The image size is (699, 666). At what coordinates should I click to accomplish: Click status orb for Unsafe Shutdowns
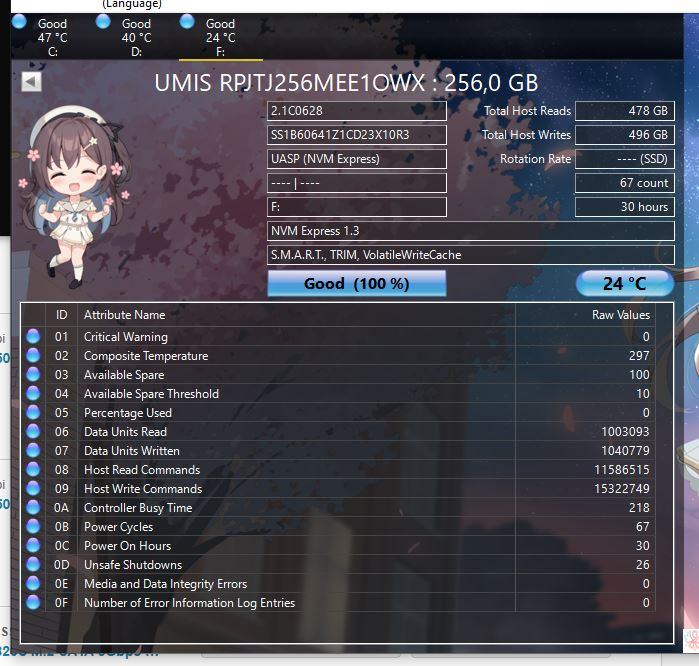[x=33, y=564]
